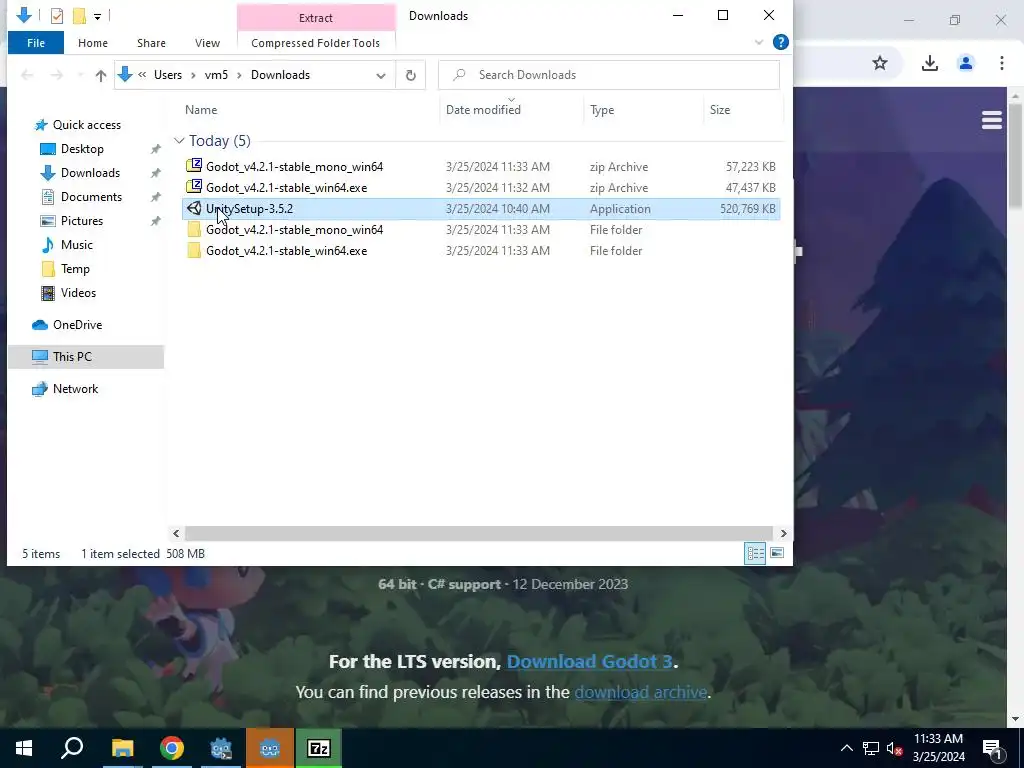Click the Chrome icon on the taskbar
Screen dimensions: 1024x768
click(x=172, y=748)
